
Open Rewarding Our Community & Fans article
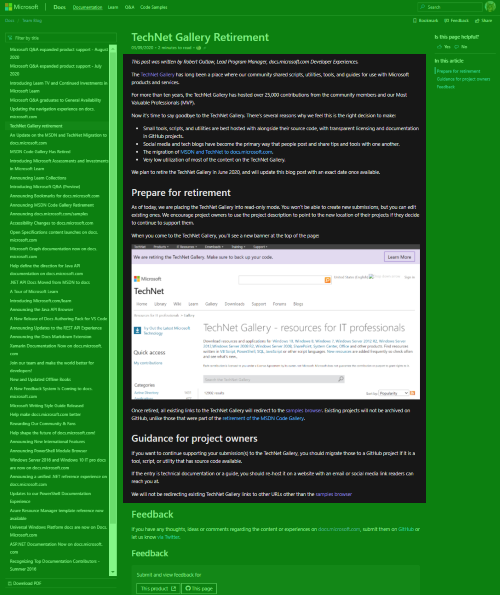42,423
